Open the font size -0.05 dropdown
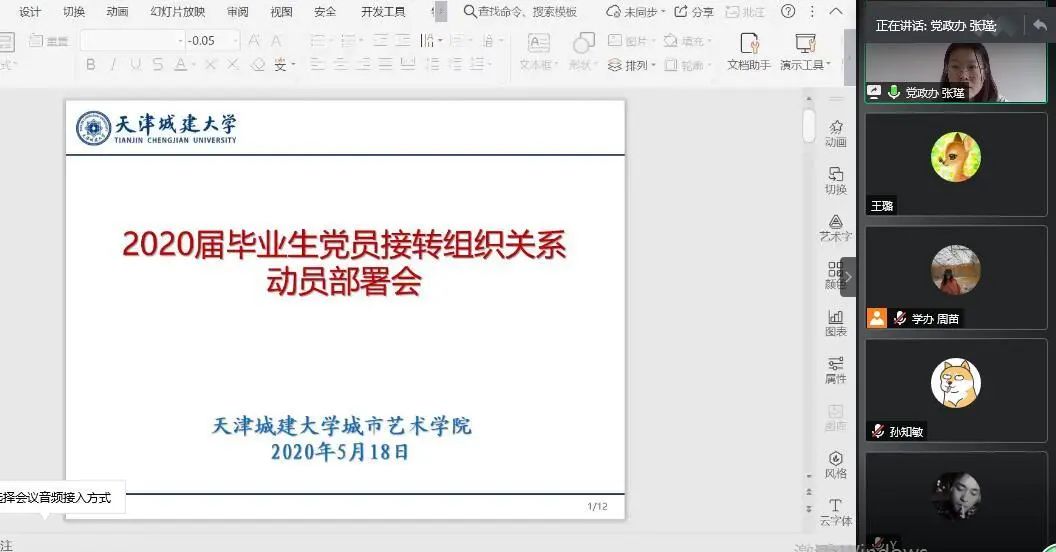This screenshot has height=552, width=1056. click(x=235, y=41)
